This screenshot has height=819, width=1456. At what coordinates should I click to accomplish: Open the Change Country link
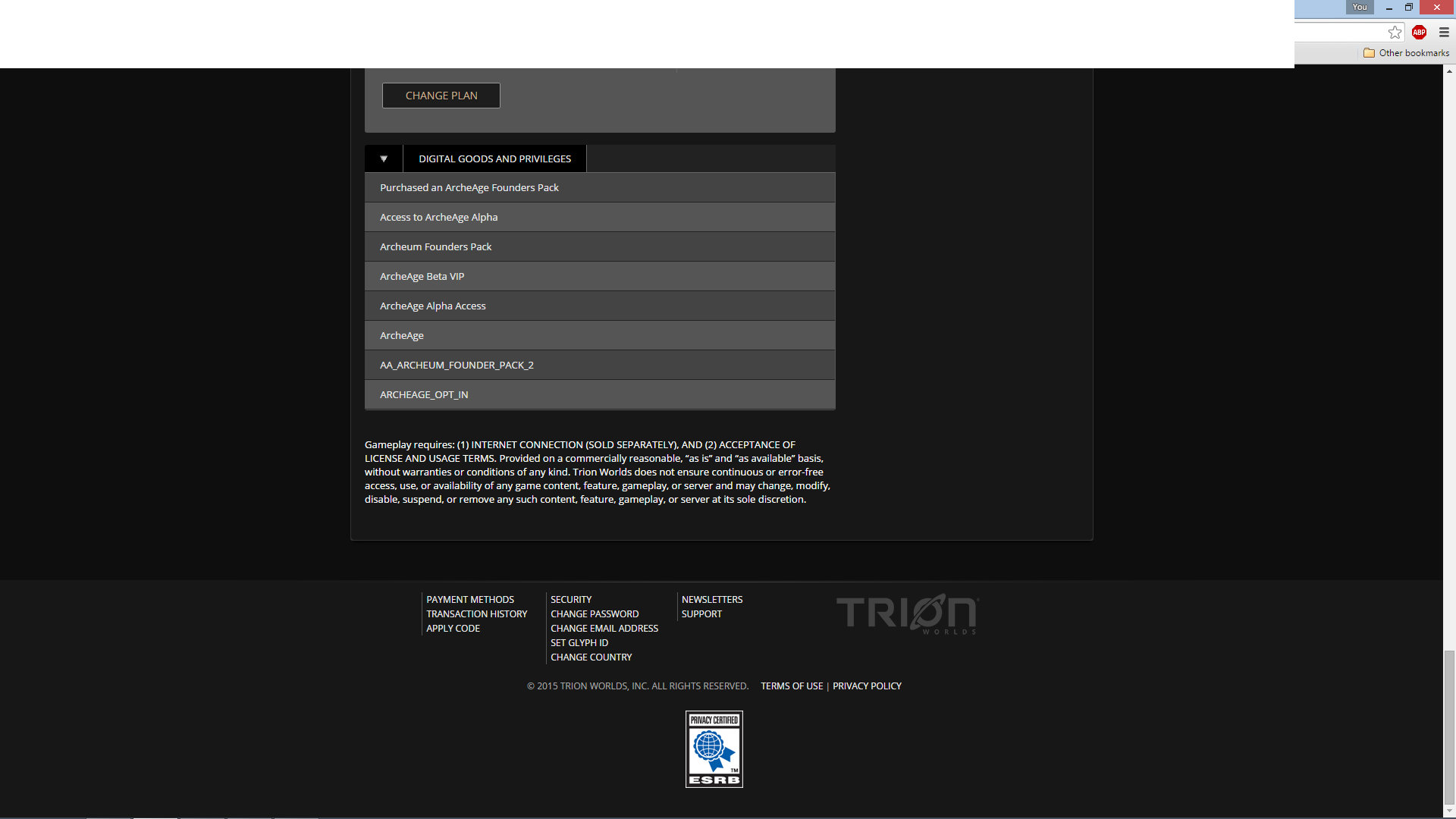click(x=591, y=657)
